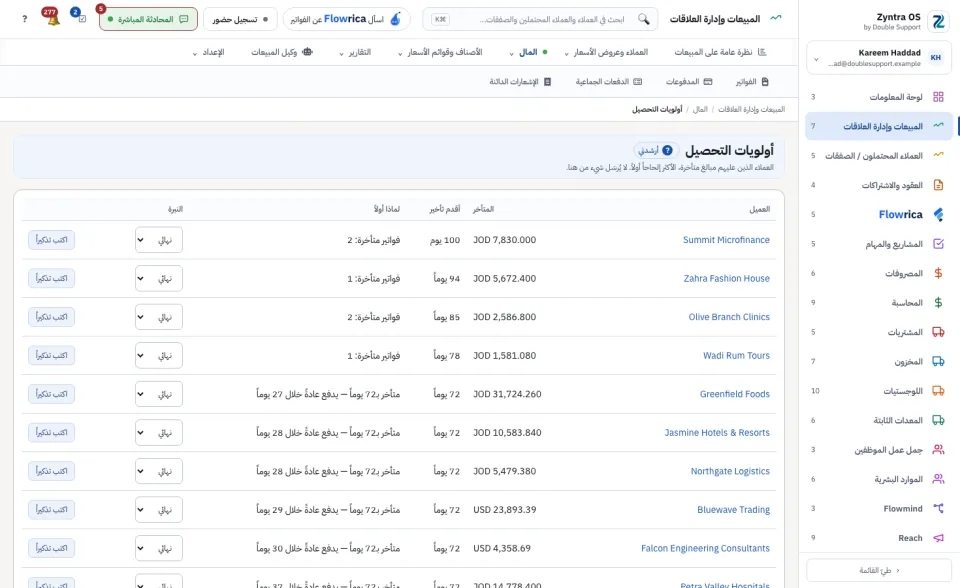Image resolution: width=960 pixels, height=588 pixels.
Task: Open لوحة المعلومات dashboard sidebar icon
Action: click(938, 97)
